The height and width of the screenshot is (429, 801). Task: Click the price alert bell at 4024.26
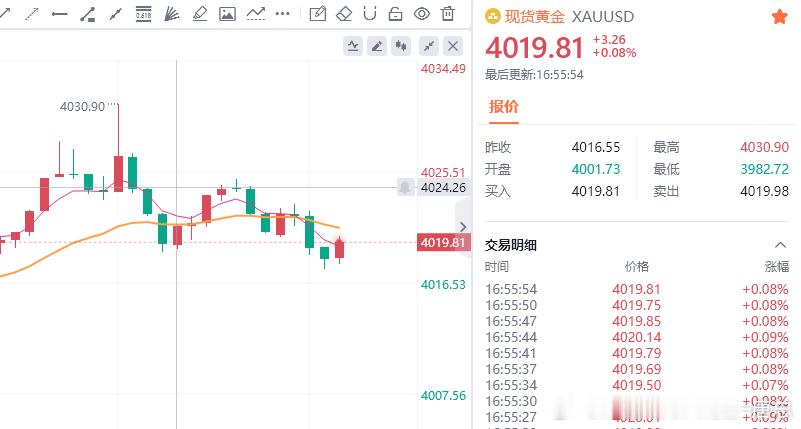coord(406,187)
